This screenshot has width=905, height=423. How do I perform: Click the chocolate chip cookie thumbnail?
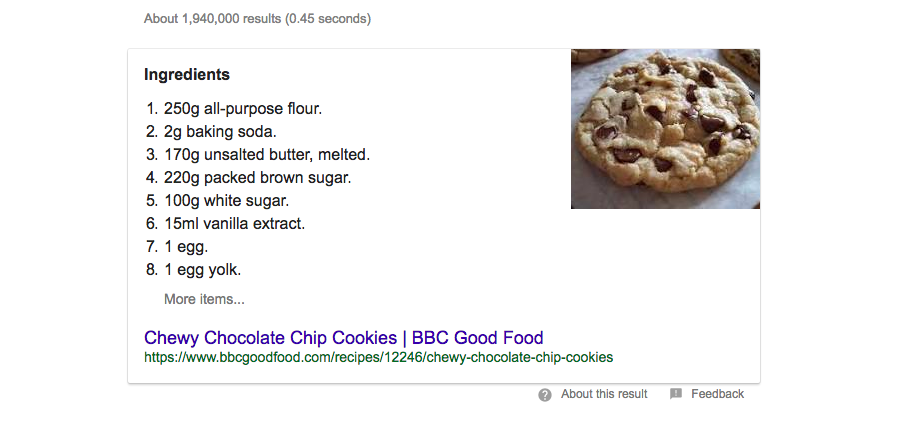tap(665, 129)
